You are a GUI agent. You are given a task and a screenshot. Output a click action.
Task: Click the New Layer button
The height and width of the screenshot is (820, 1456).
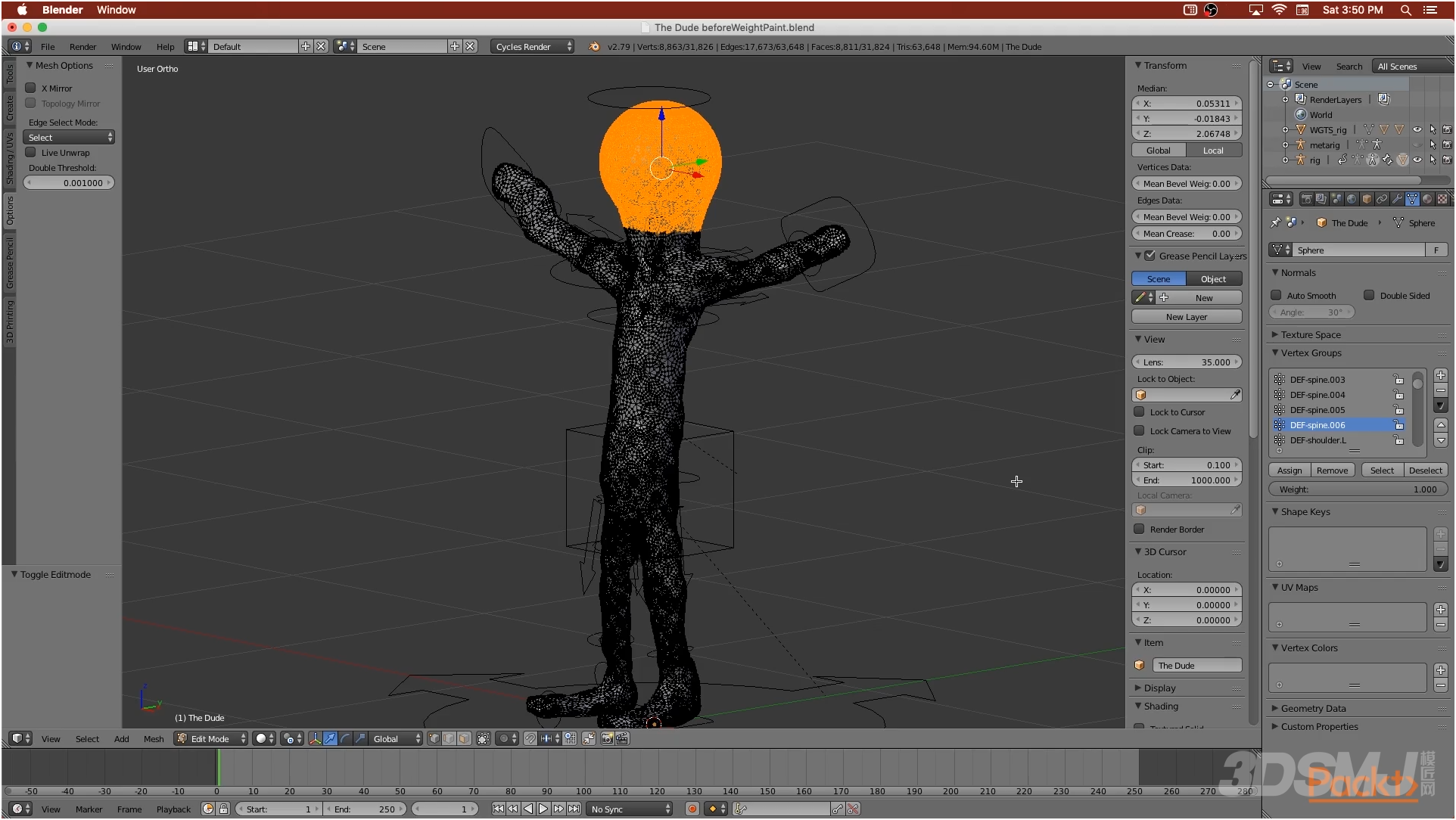[x=1187, y=316]
